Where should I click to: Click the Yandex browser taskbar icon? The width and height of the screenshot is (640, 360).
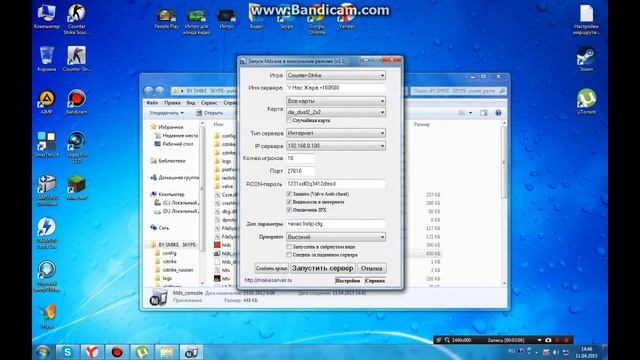[92, 352]
